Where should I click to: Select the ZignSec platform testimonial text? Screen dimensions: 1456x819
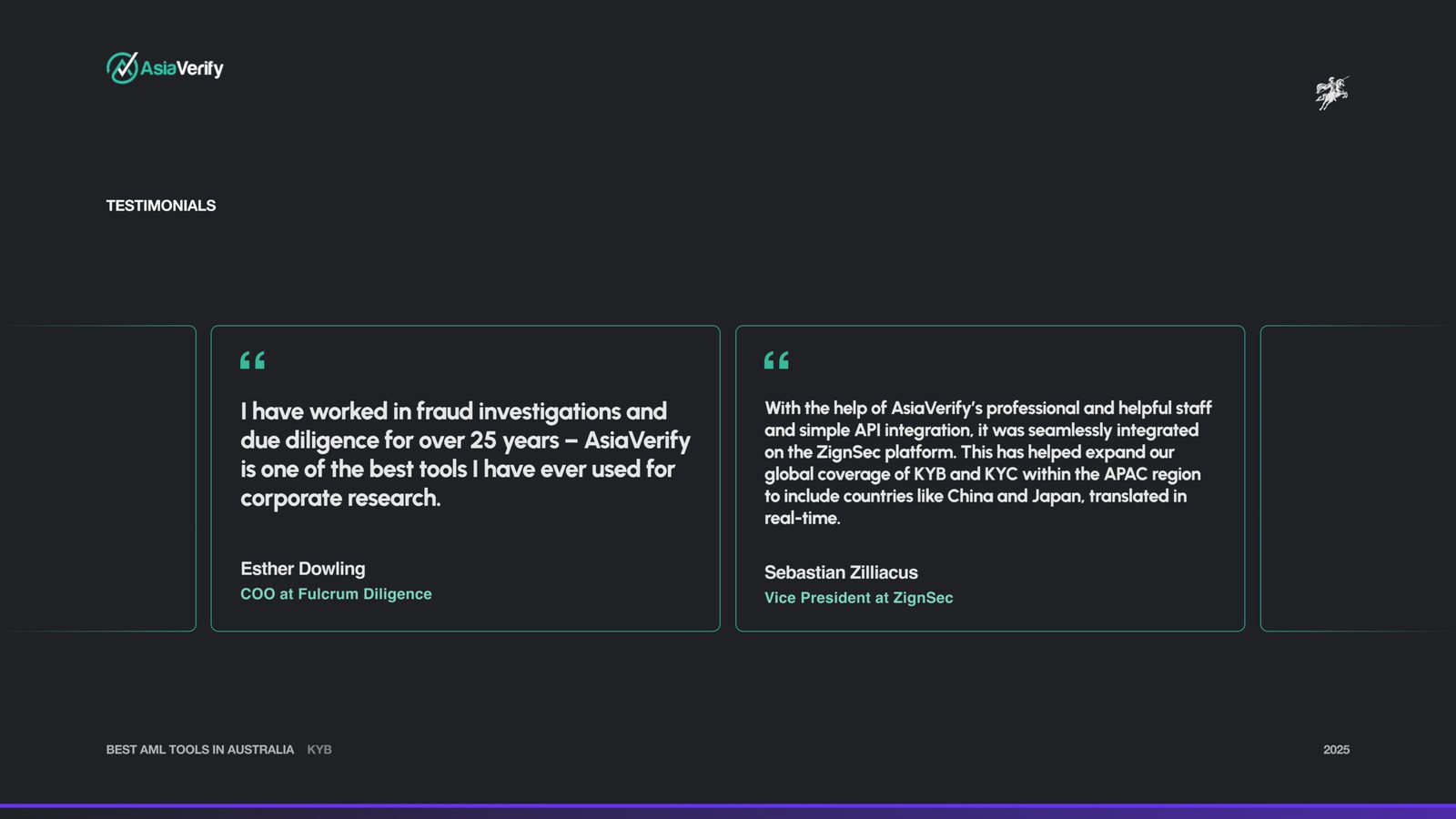coord(988,462)
